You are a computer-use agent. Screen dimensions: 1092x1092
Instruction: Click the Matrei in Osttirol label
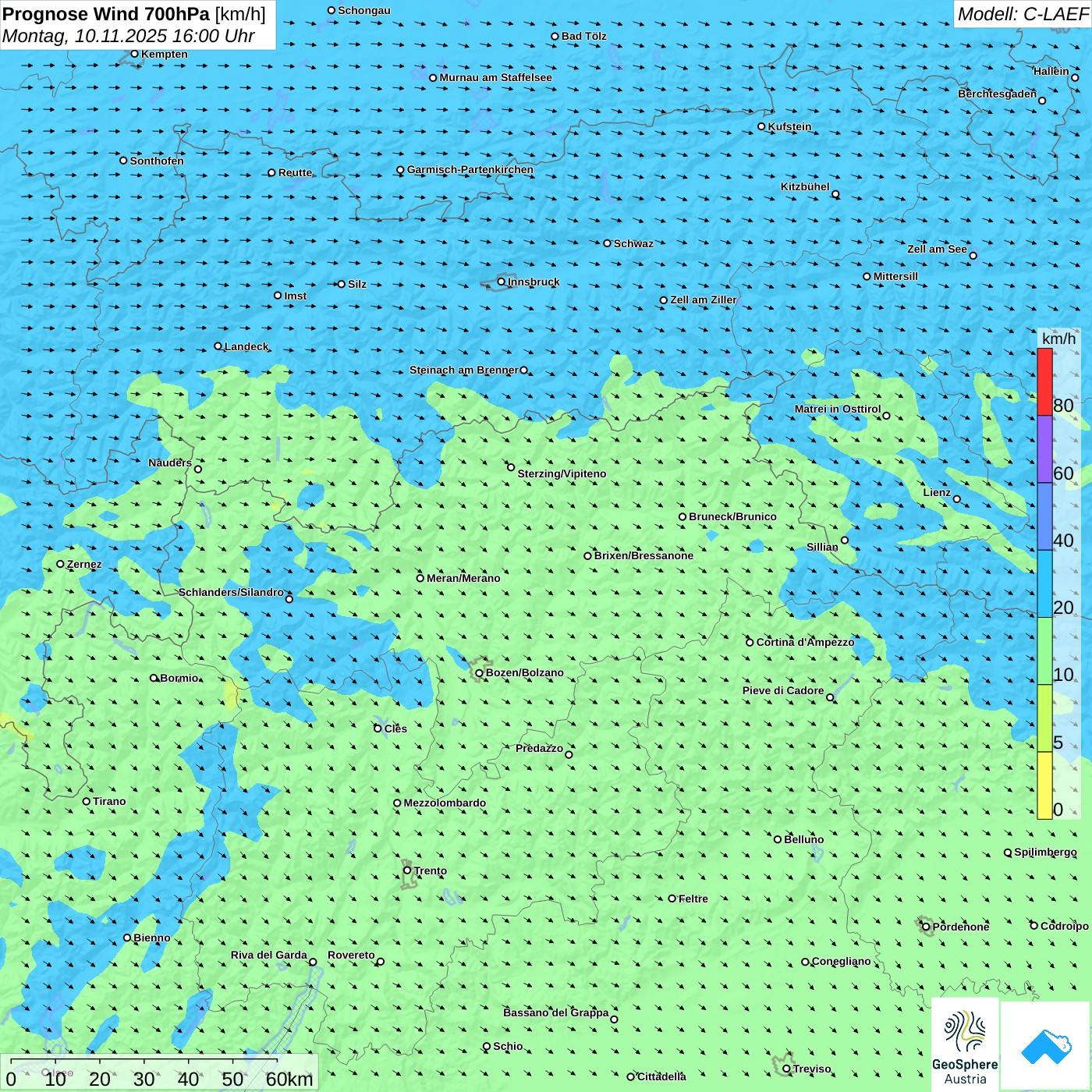(837, 409)
